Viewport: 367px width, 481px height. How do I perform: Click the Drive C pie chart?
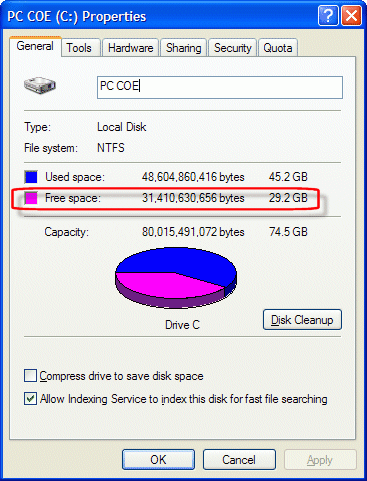(x=176, y=277)
